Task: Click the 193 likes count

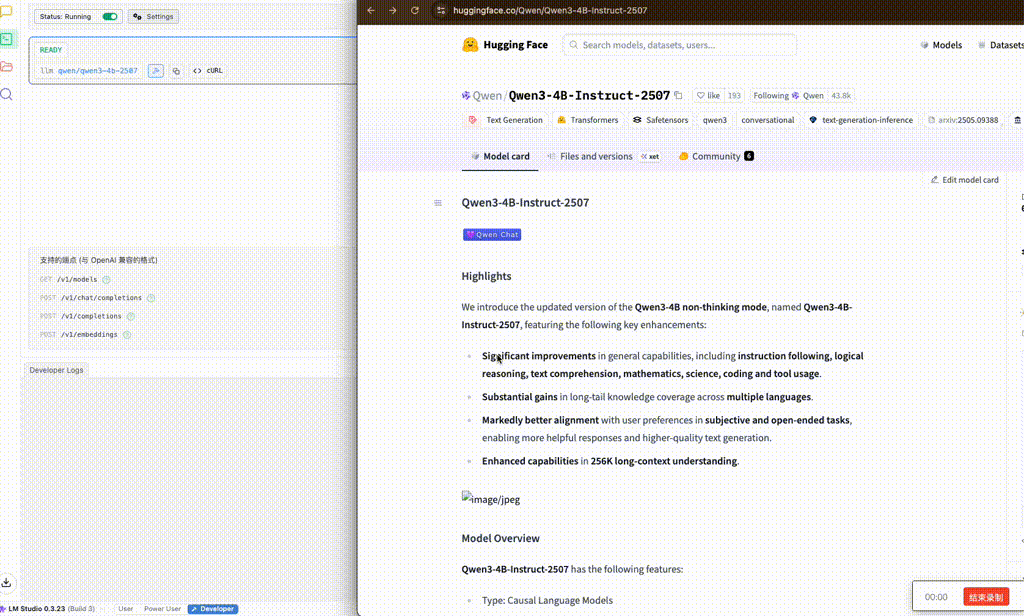Action: pos(734,95)
